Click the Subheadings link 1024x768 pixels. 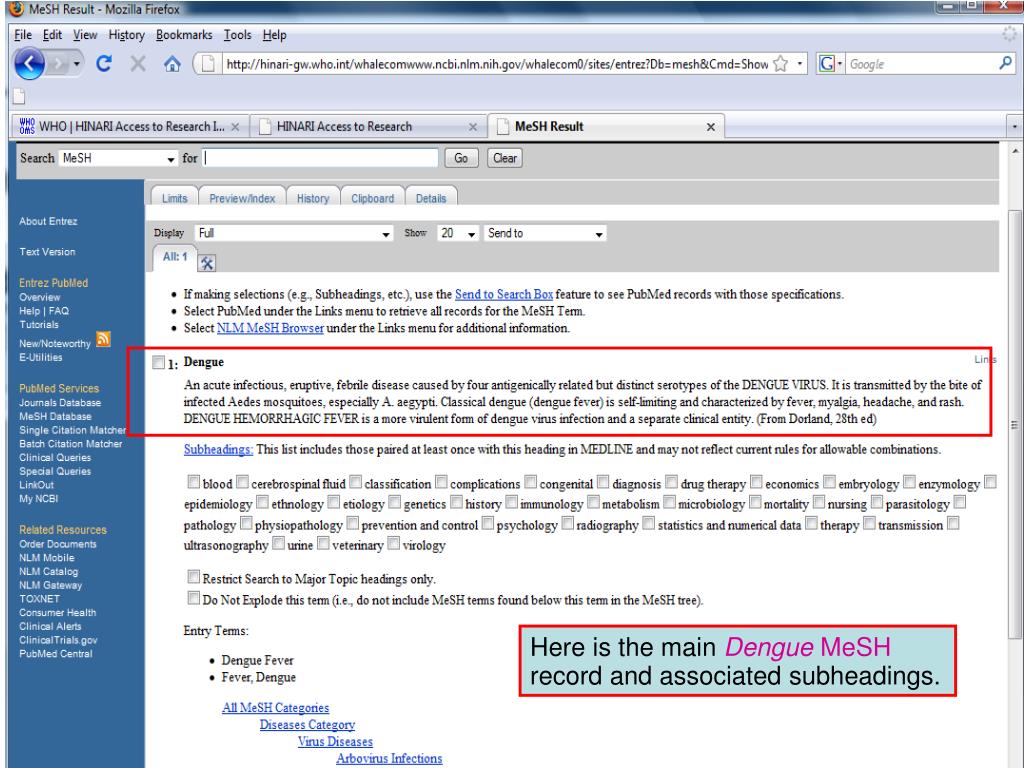click(x=218, y=449)
